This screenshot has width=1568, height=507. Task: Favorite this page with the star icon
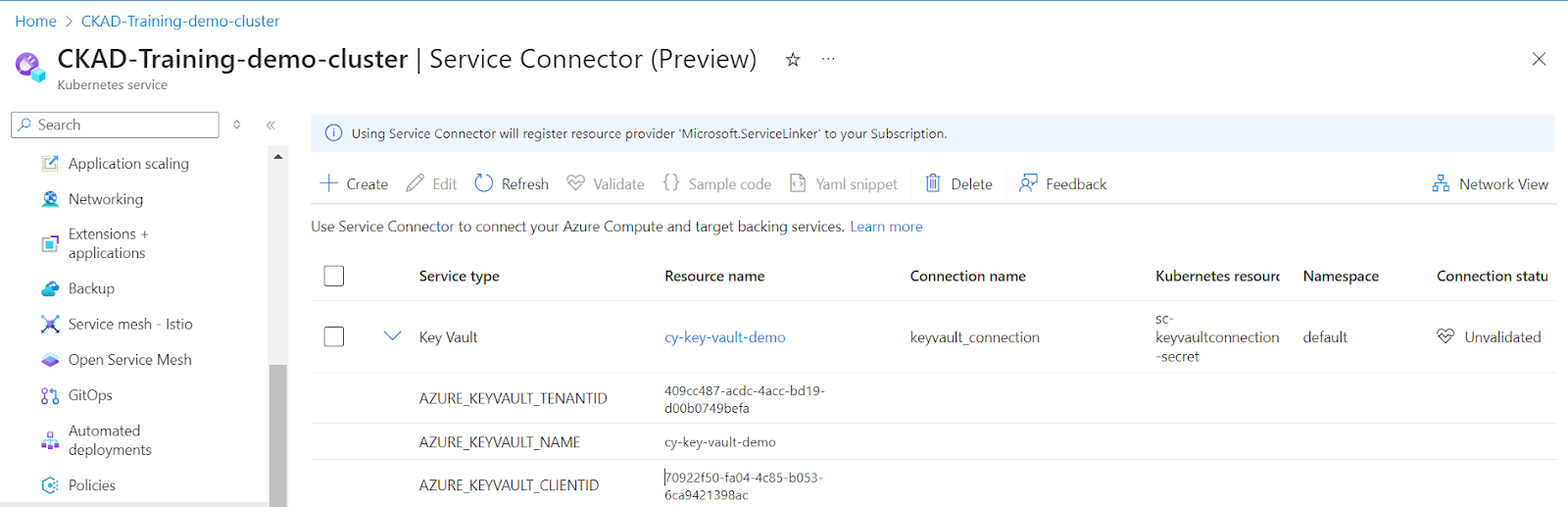[x=793, y=60]
